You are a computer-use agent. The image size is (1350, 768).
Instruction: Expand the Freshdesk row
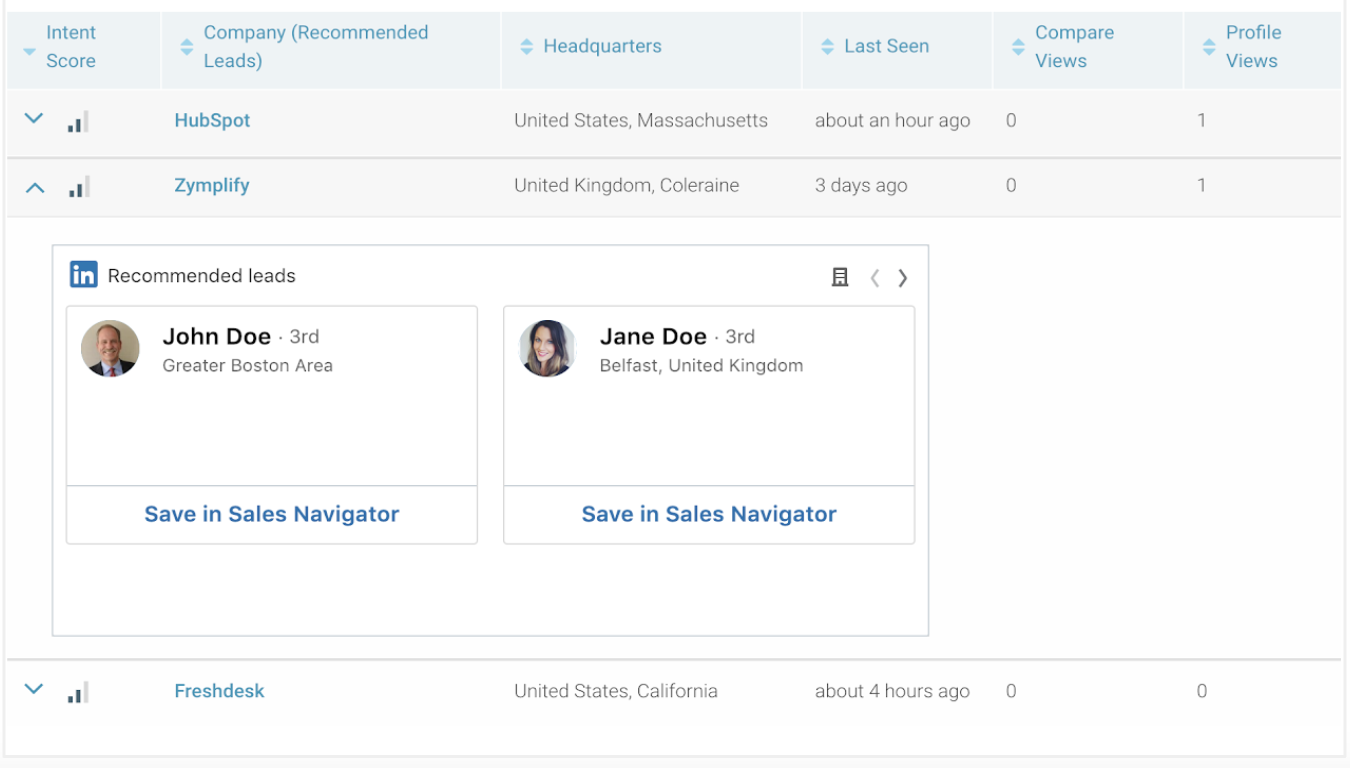tap(34, 689)
